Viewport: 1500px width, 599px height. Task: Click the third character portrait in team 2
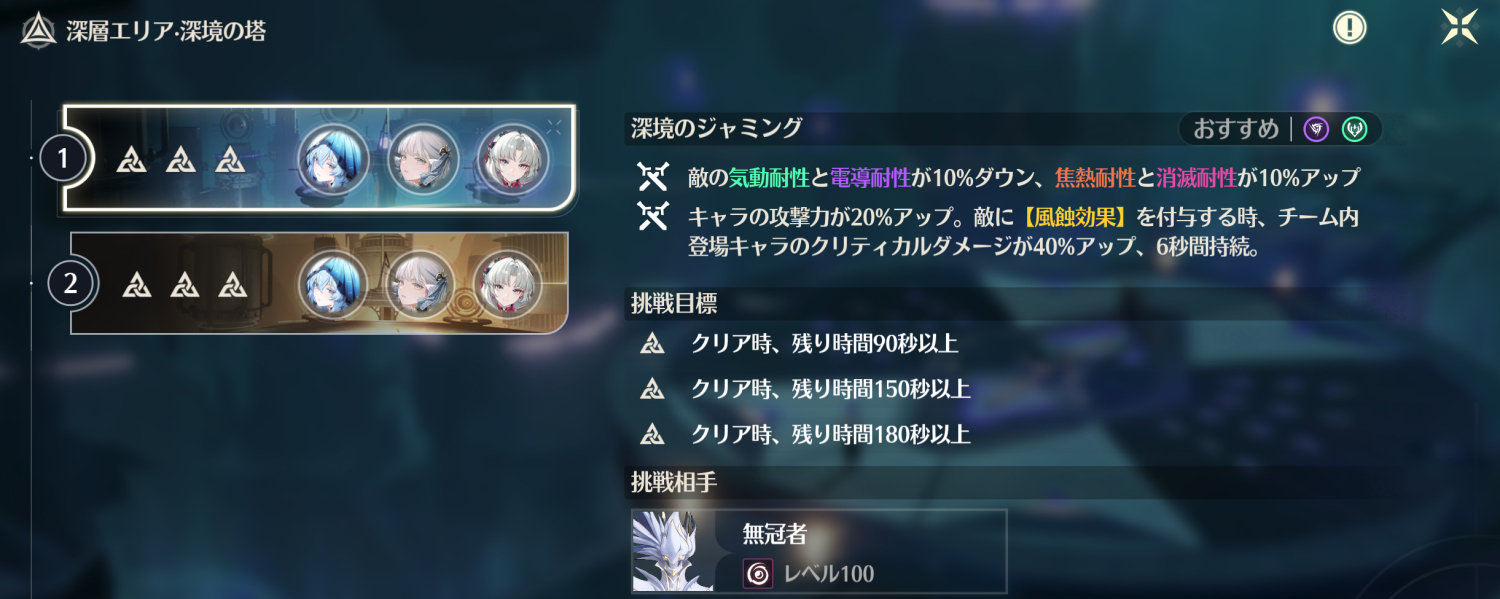tap(509, 284)
